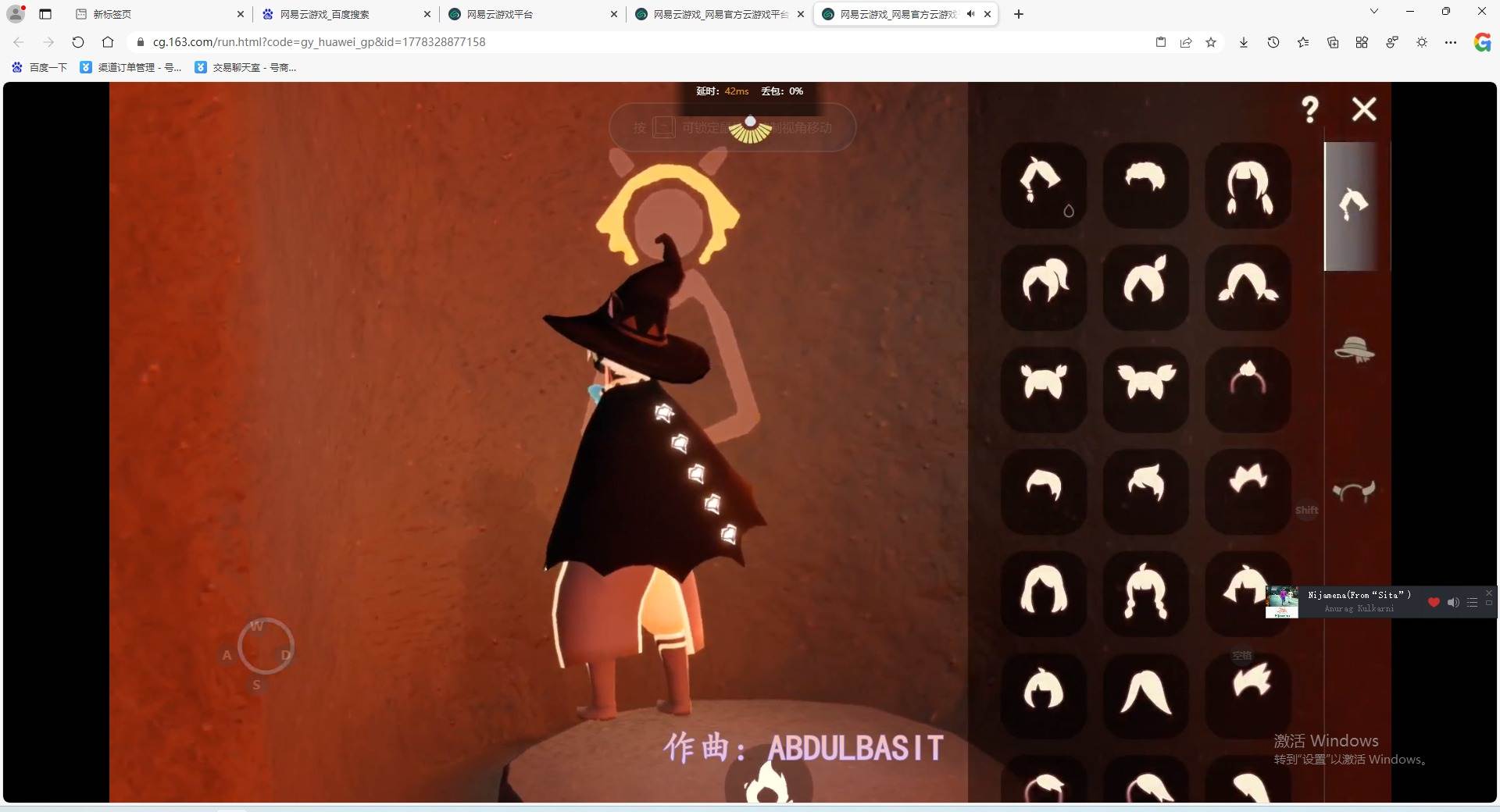Go back to the previous page
Screen dimensions: 1500x812
pyautogui.click(x=19, y=42)
